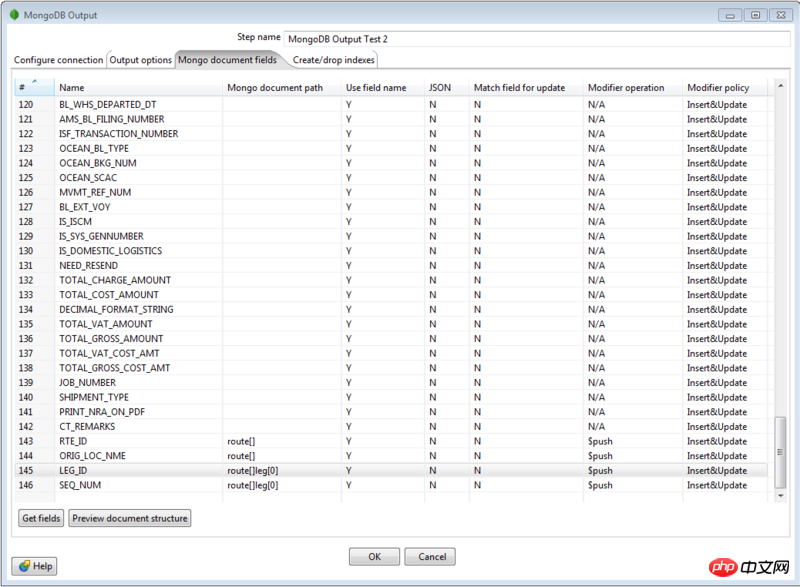Select the IS_DOMESTIC_LOGISTICS field name
The height and width of the screenshot is (587, 800).
pyautogui.click(x=111, y=251)
